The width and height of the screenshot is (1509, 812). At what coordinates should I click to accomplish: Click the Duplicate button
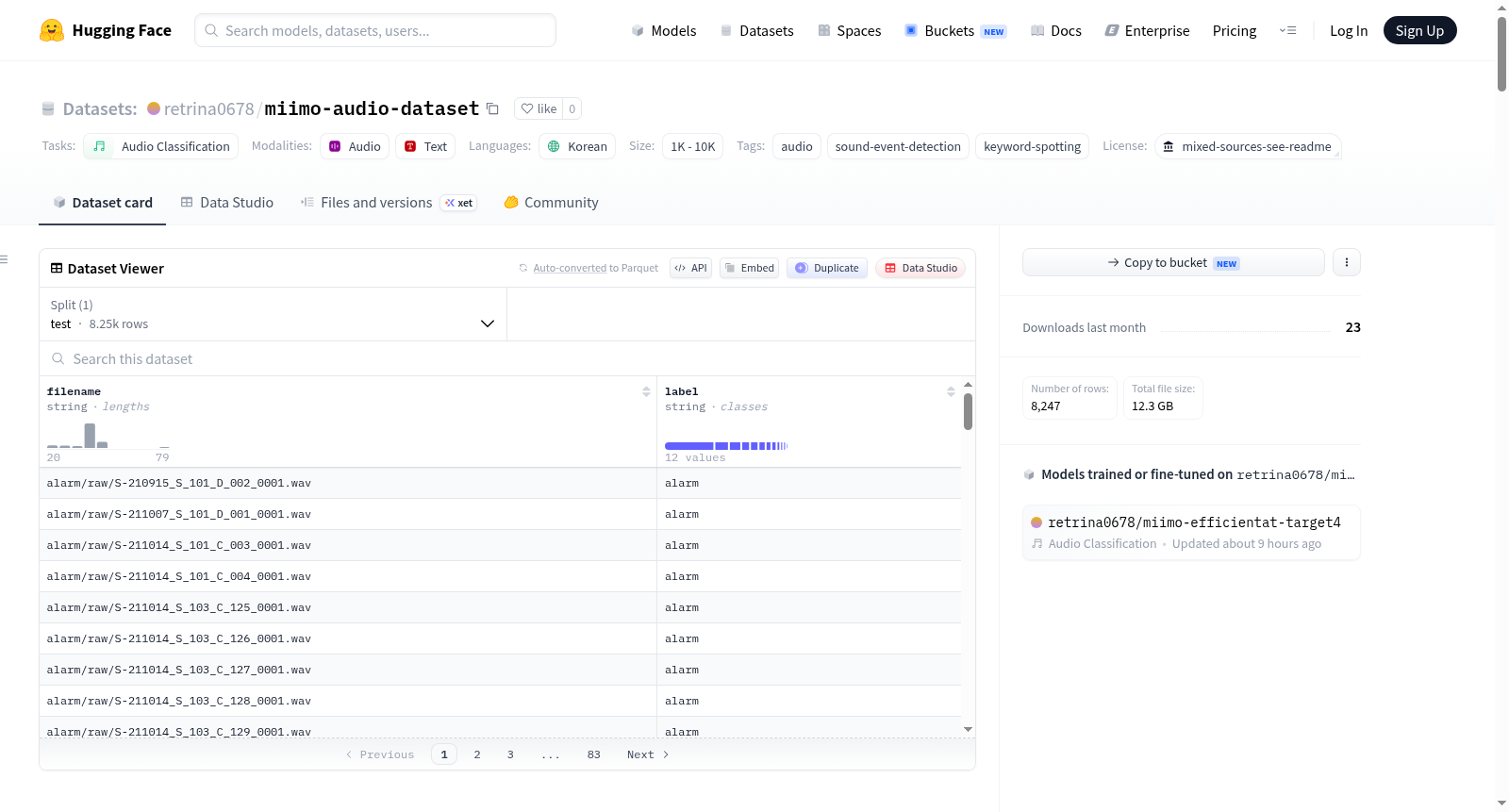click(826, 268)
